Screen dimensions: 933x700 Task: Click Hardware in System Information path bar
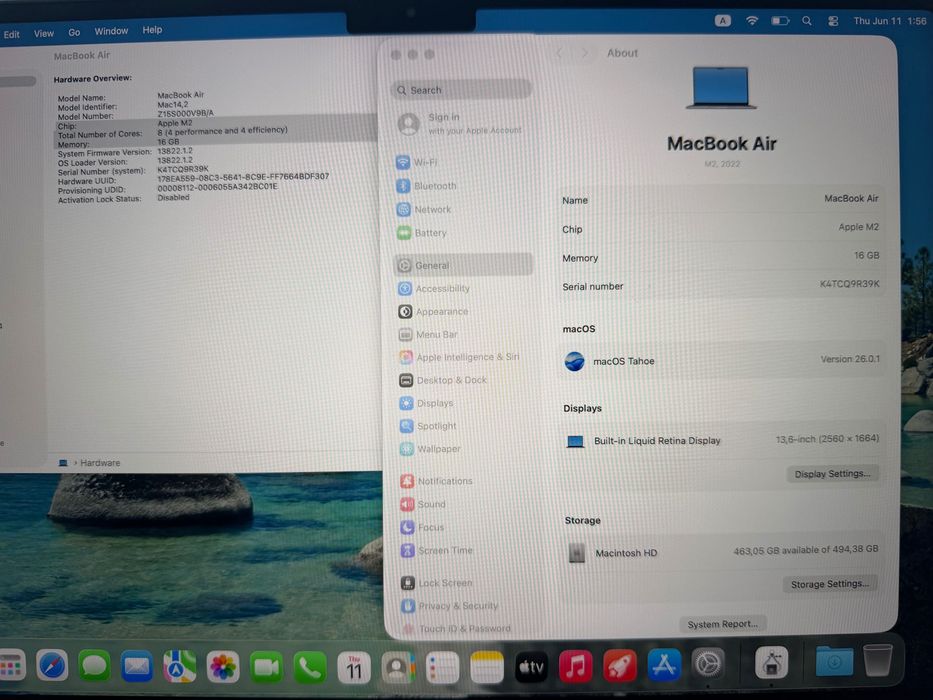100,462
